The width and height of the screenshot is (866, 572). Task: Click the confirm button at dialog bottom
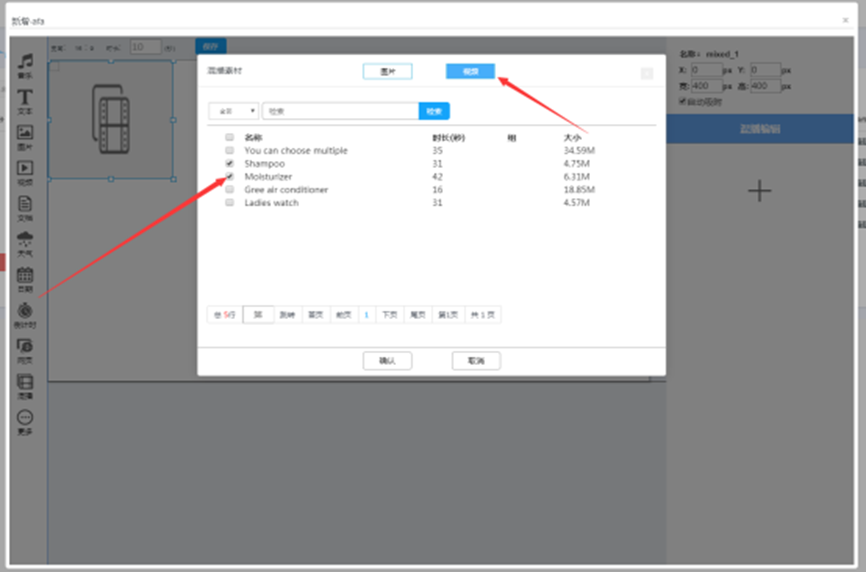click(x=387, y=361)
